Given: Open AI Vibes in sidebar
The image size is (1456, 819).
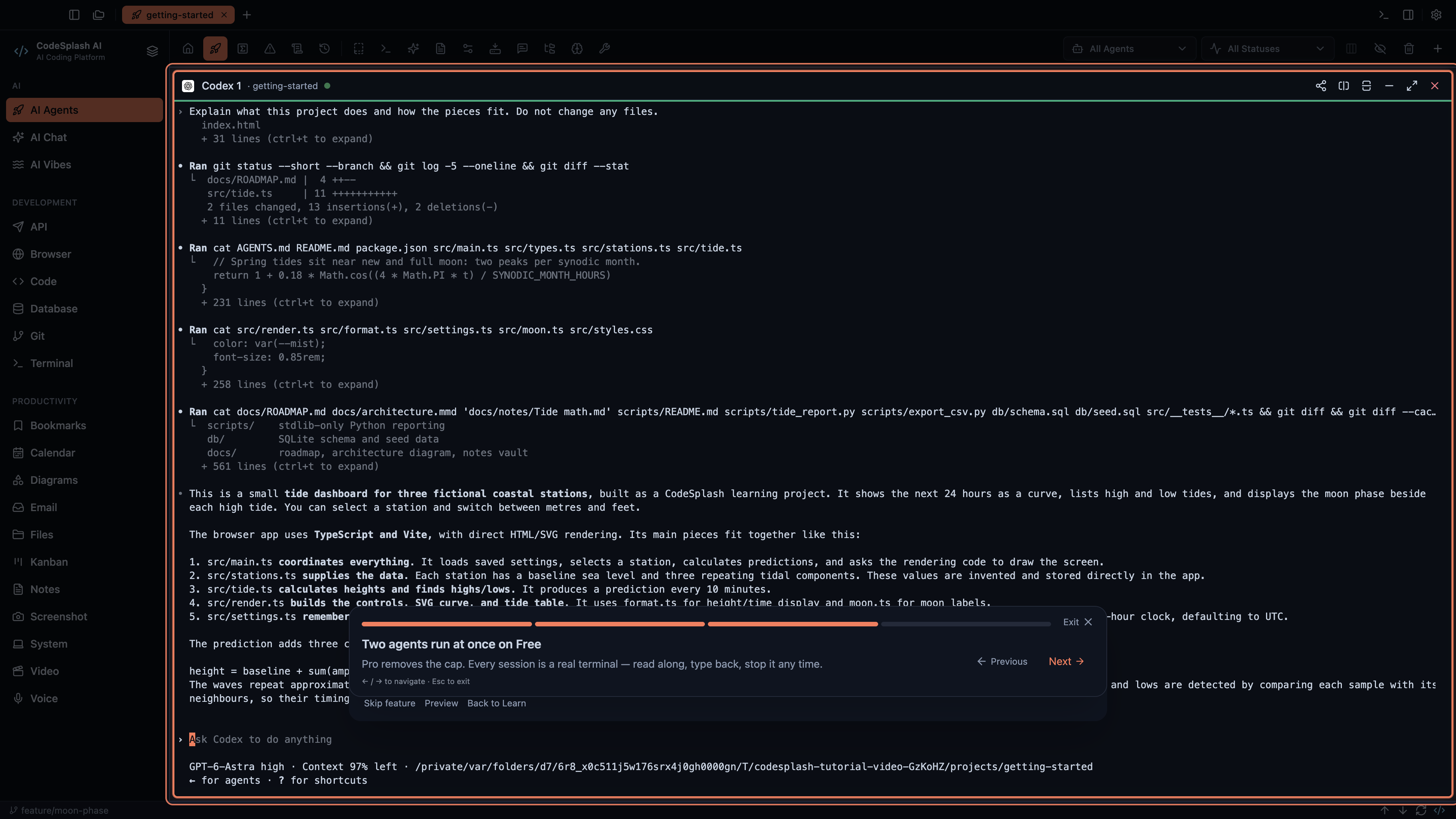Looking at the screenshot, I should tap(85, 165).
